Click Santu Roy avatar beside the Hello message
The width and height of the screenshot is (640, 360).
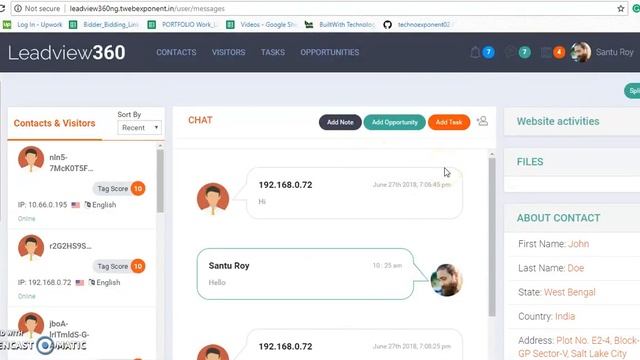click(447, 280)
